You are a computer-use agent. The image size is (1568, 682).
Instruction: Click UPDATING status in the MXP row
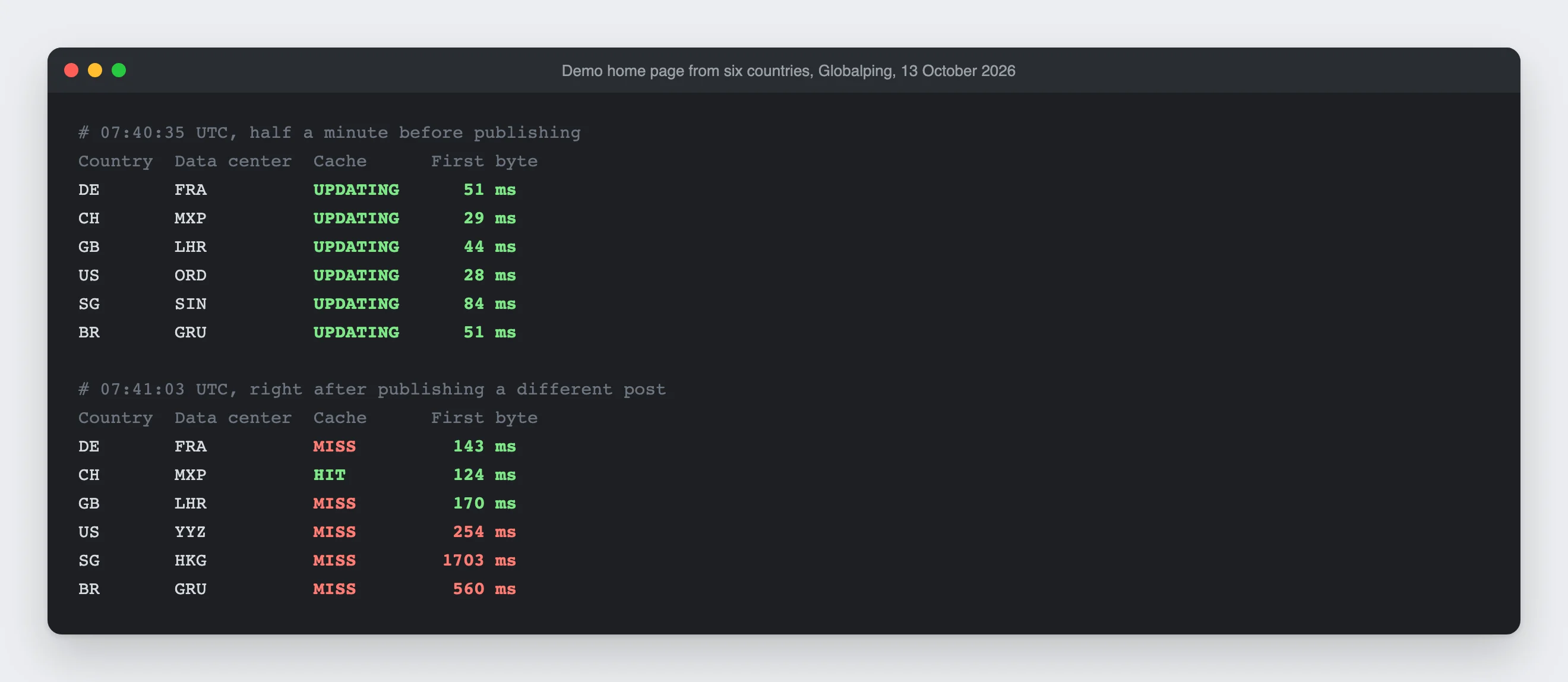[x=356, y=218]
